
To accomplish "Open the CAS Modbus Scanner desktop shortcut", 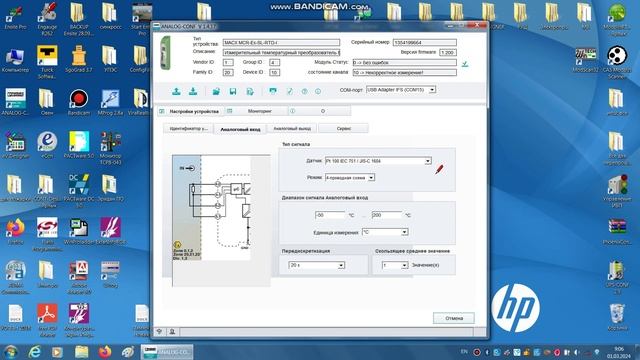I will (617, 62).
